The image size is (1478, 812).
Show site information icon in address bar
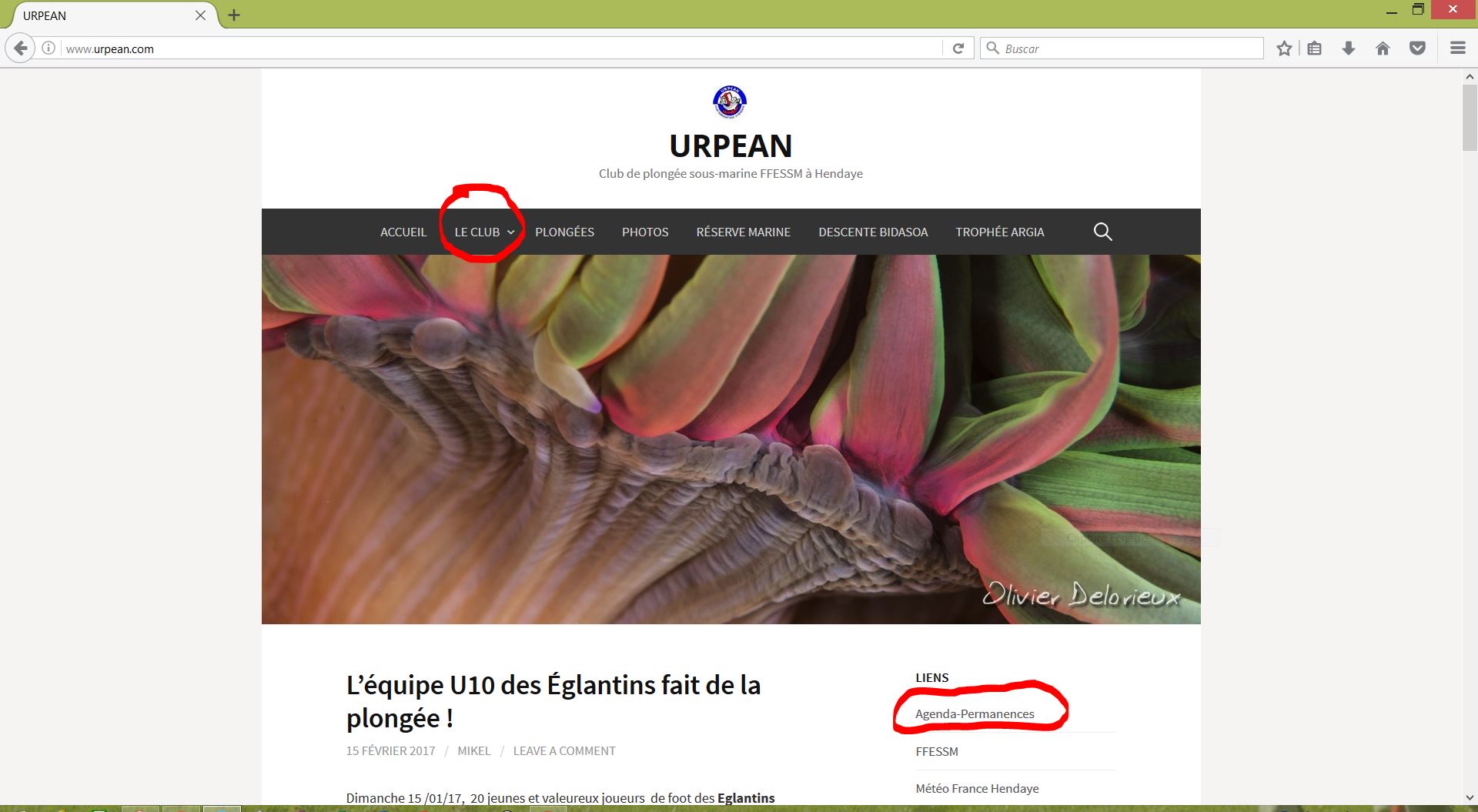48,48
